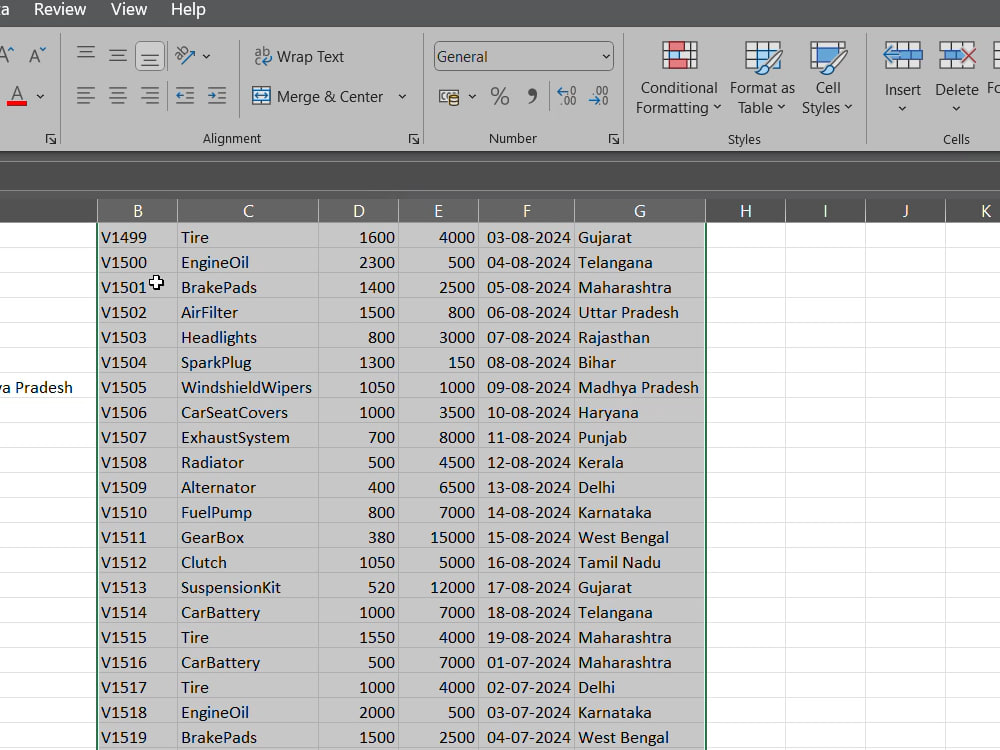Apply Comma Style

[531, 97]
